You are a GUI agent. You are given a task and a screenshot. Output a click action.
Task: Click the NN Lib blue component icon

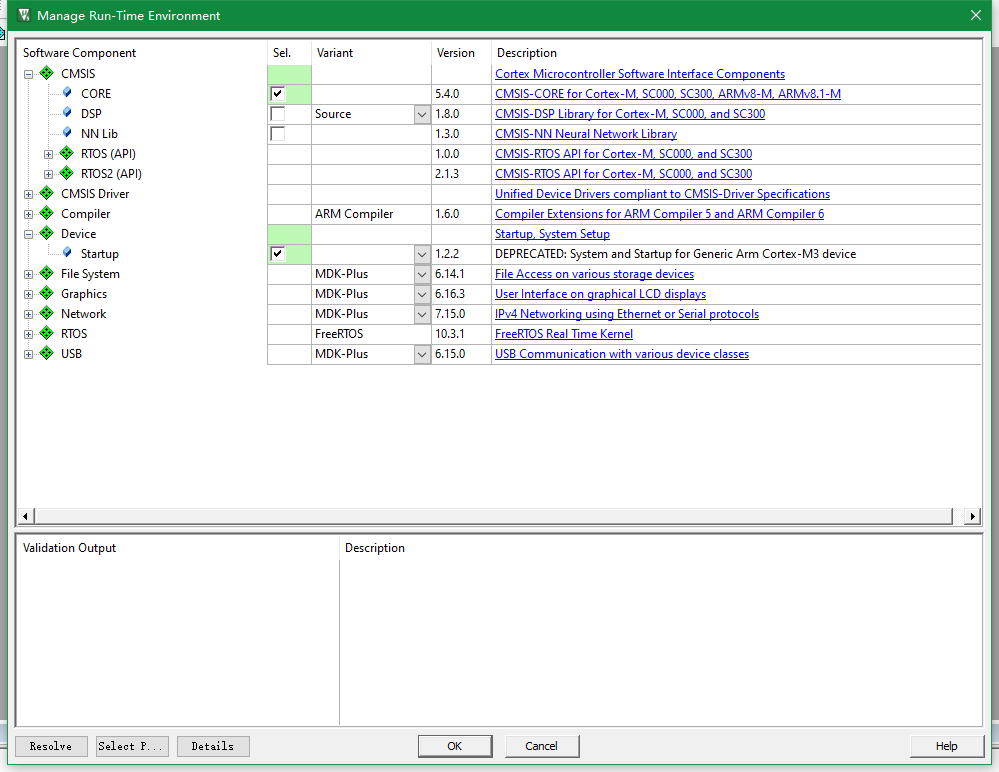pyautogui.click(x=67, y=133)
